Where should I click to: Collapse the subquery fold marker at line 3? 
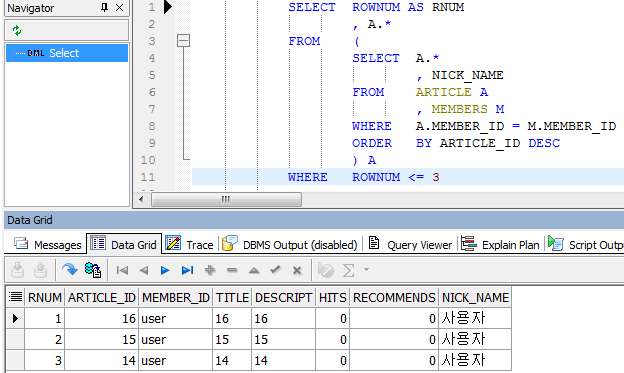(183, 41)
